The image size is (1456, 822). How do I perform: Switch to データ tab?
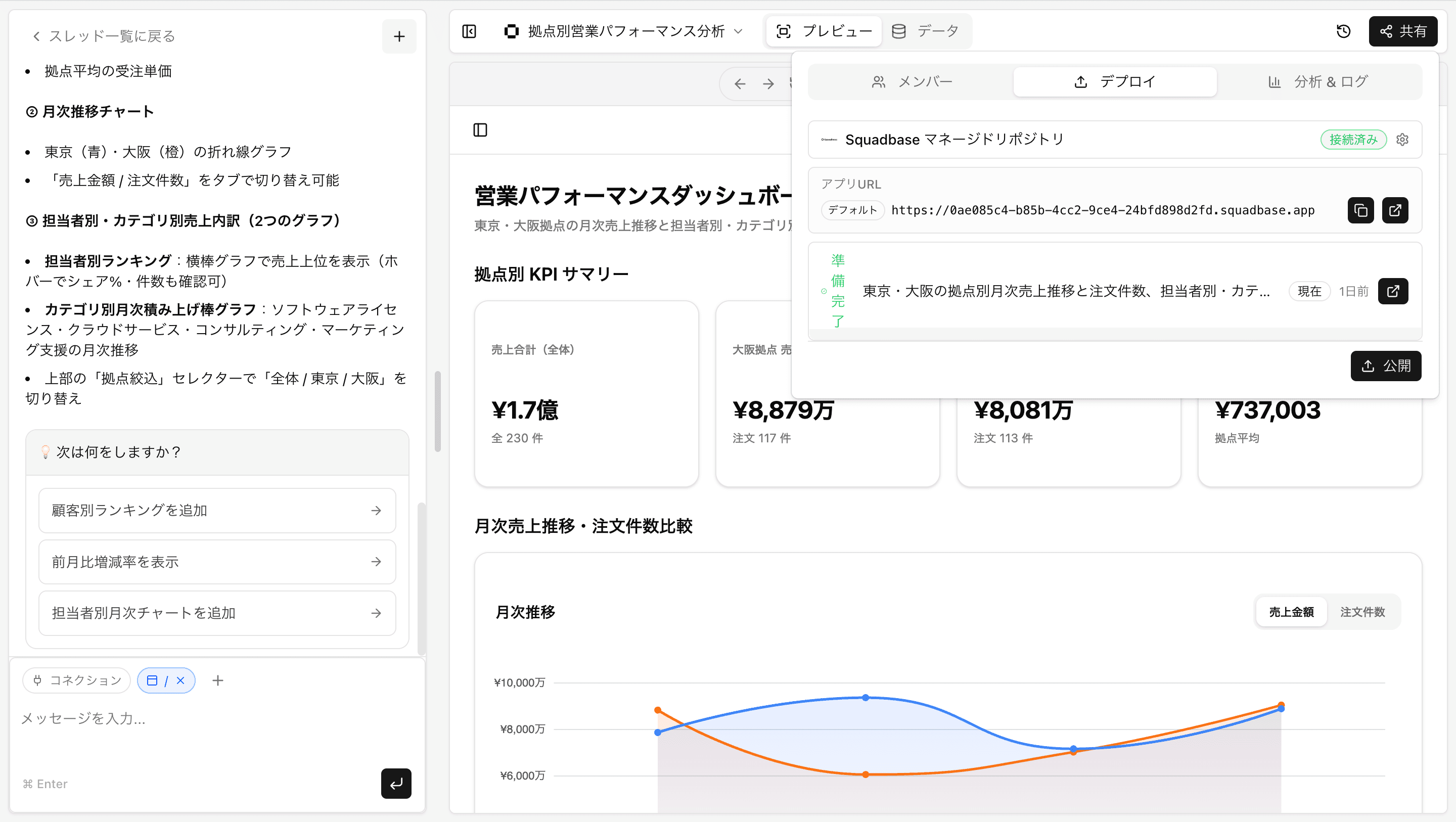click(x=925, y=31)
